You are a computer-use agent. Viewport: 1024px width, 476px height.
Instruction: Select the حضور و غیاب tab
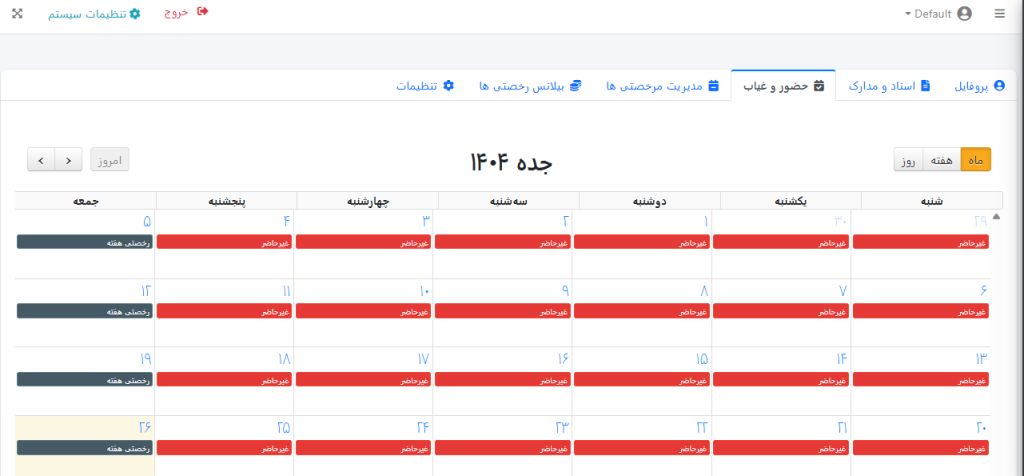783,86
